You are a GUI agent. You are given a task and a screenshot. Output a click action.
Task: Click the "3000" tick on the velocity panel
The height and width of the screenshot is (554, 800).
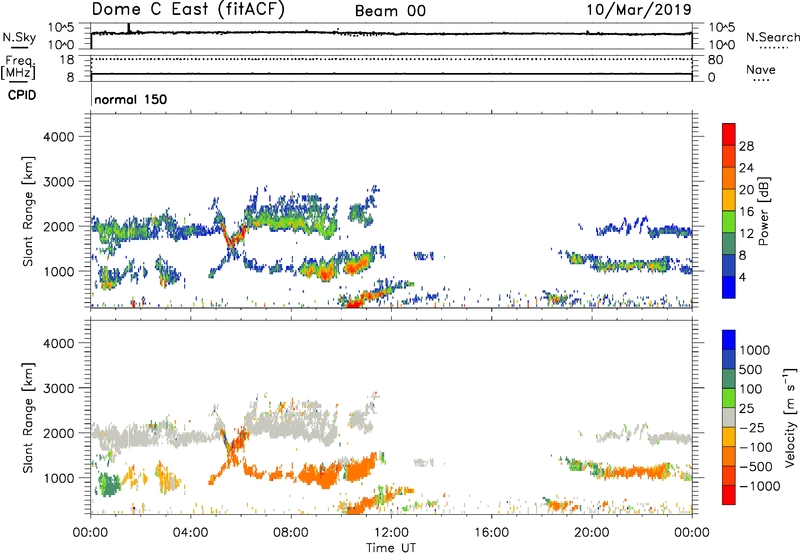(59, 388)
